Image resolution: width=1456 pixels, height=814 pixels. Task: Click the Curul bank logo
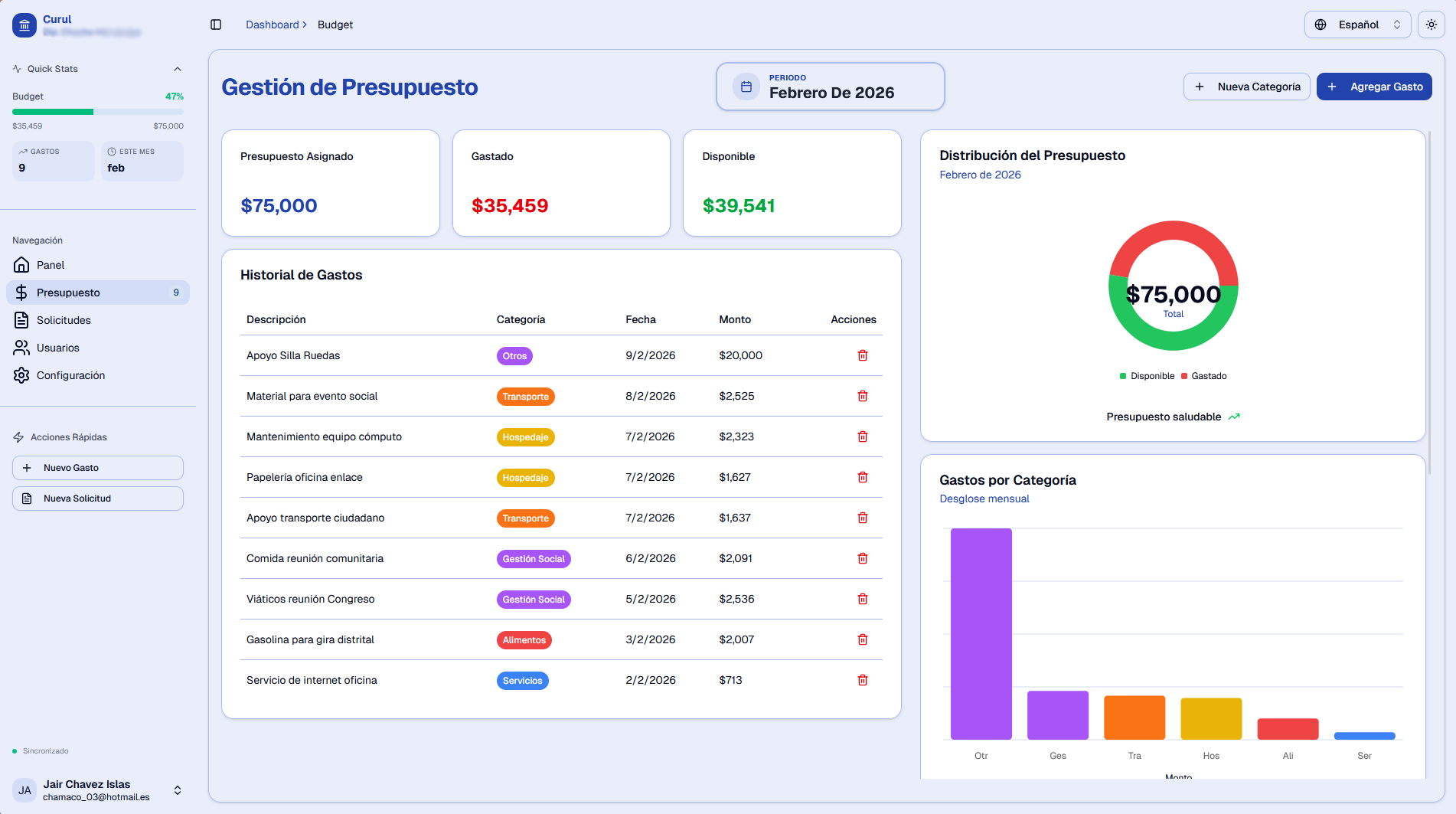coord(24,25)
